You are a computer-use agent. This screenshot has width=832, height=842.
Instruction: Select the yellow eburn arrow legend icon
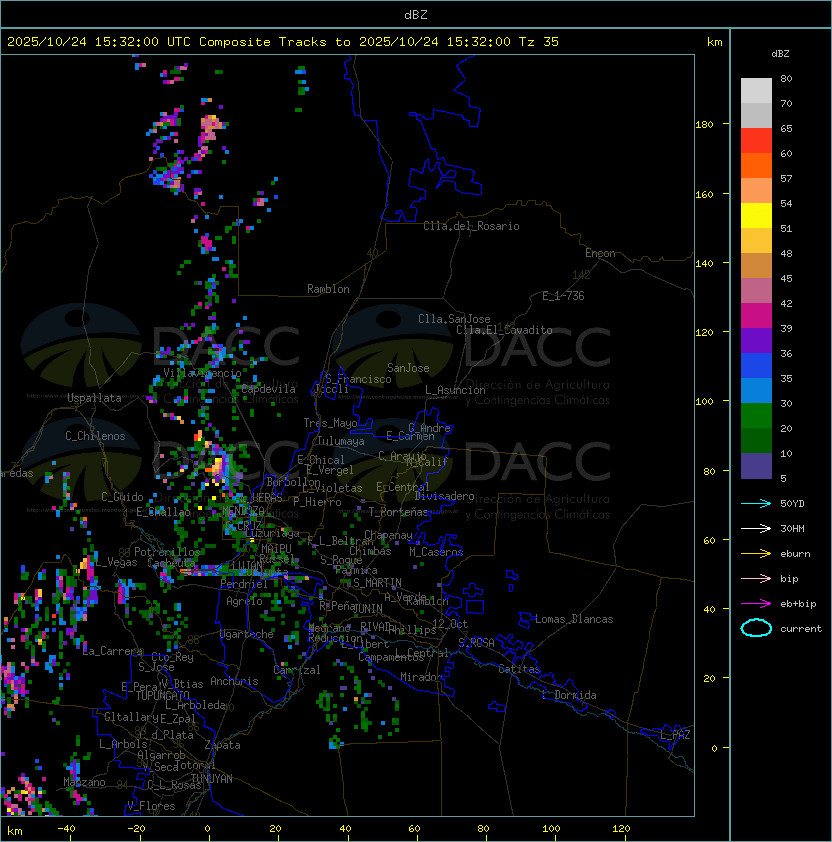(756, 554)
